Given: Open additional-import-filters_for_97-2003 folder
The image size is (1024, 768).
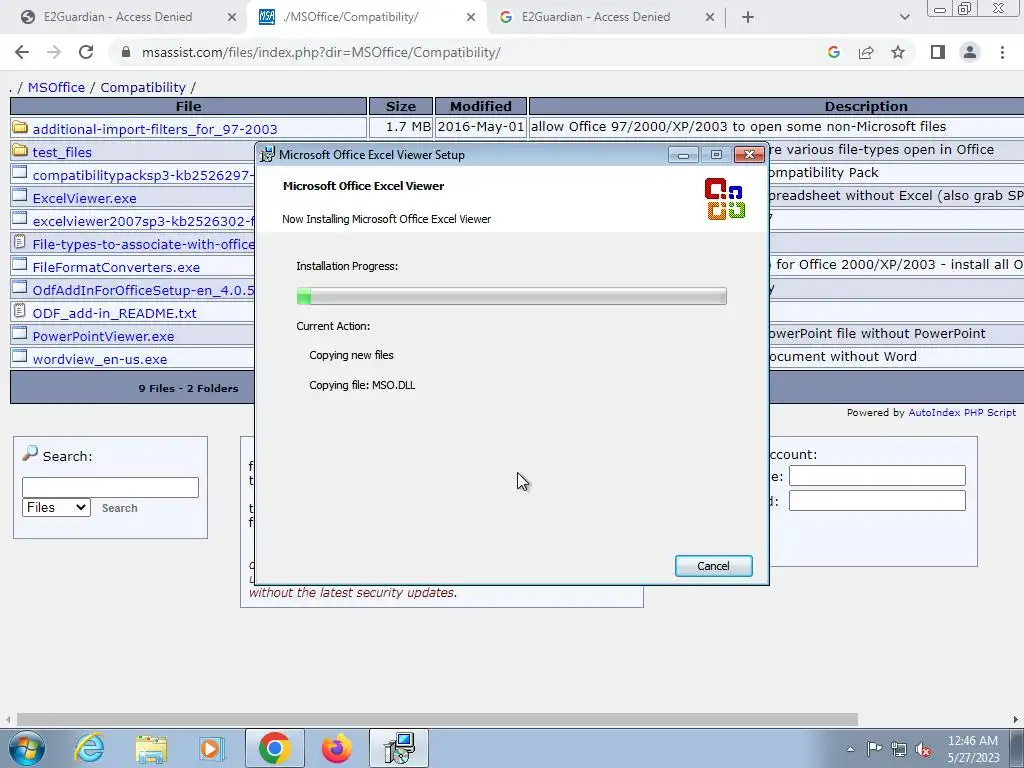Looking at the screenshot, I should click(155, 129).
